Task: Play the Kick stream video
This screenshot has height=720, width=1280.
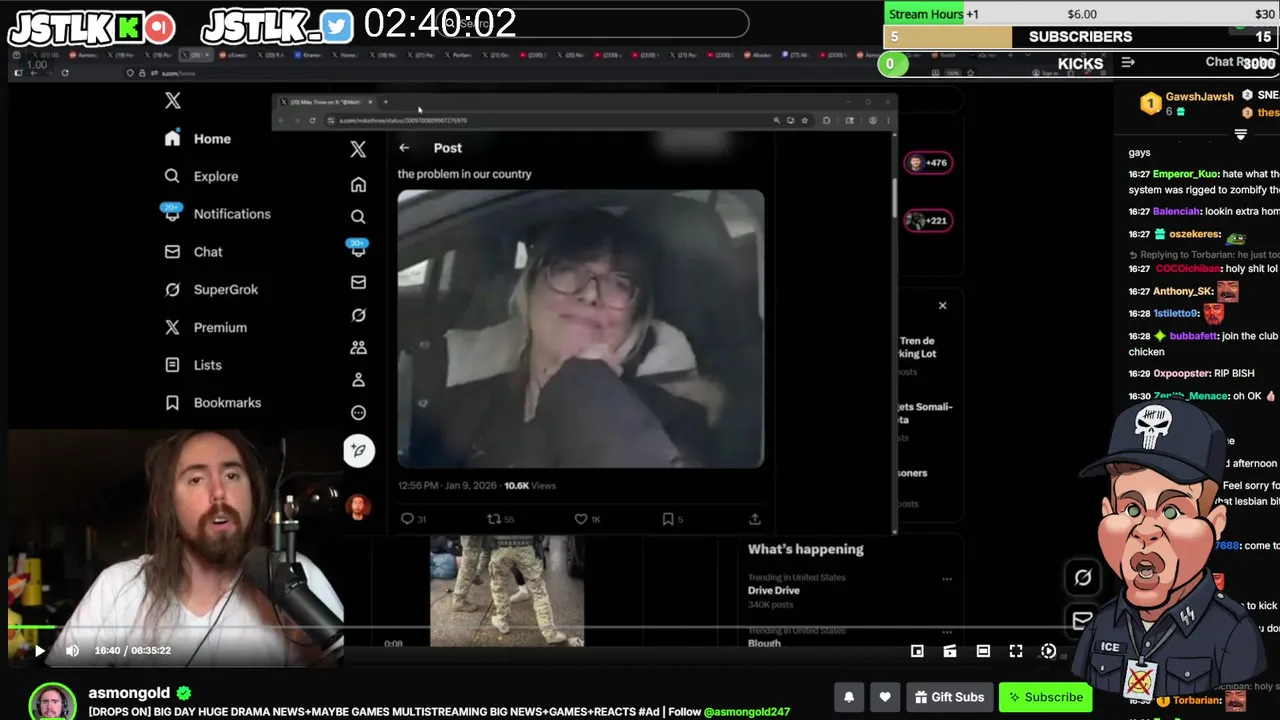Action: [40, 651]
